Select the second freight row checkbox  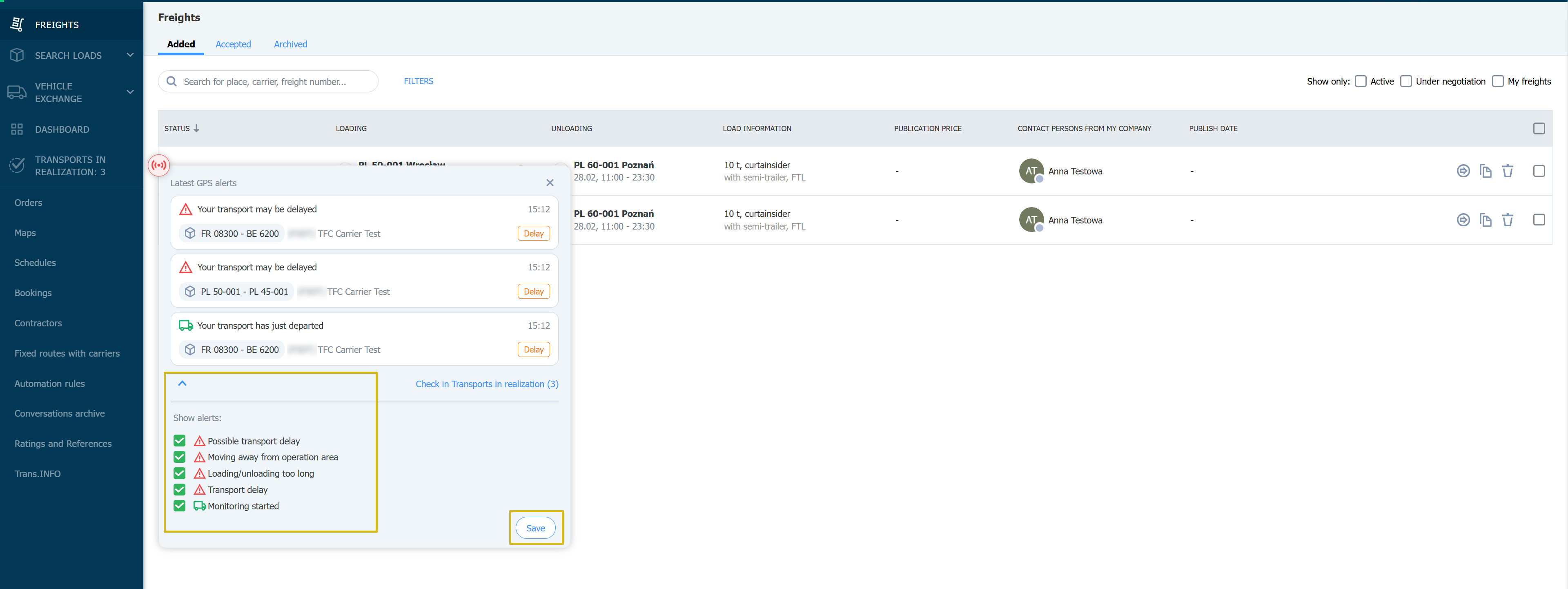(x=1539, y=220)
